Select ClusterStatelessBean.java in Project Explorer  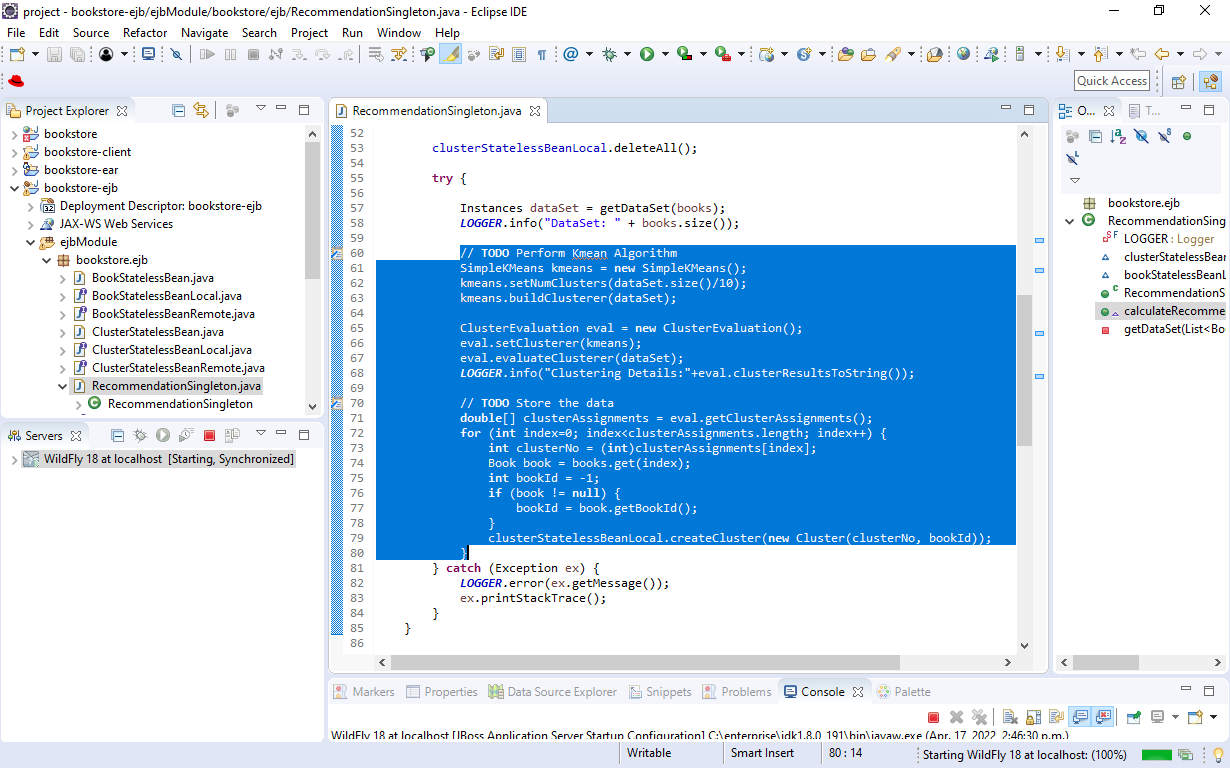point(148,332)
